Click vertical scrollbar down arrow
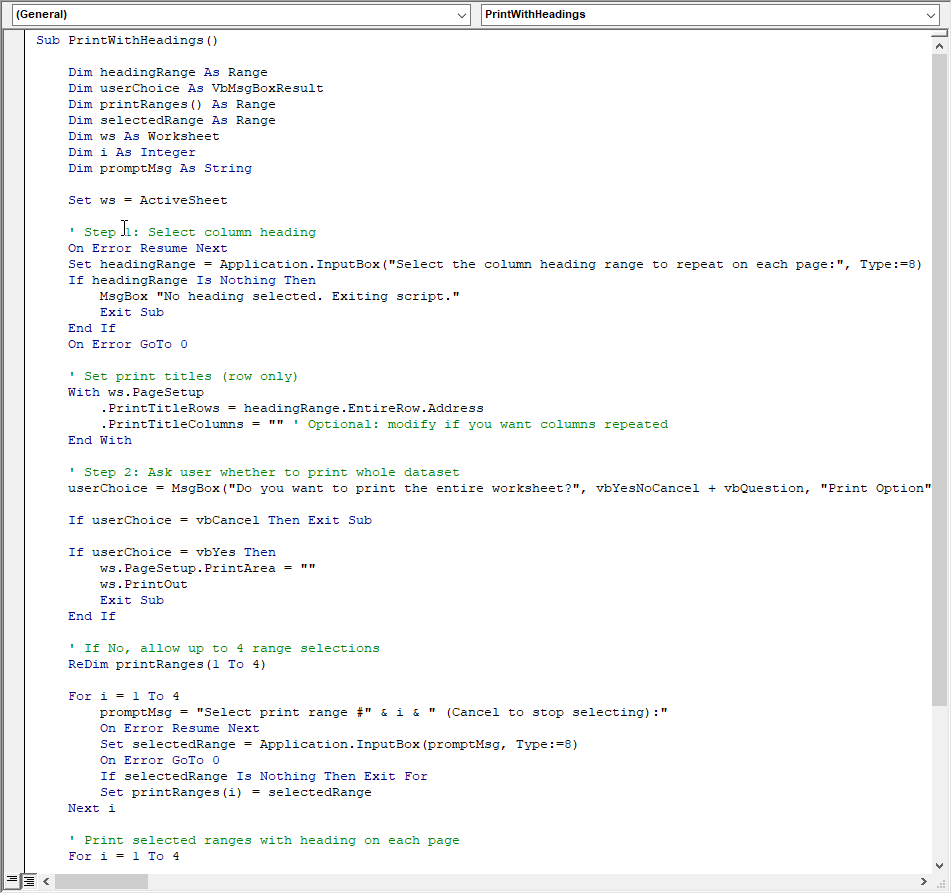Image resolution: width=952 pixels, height=894 pixels. 939,865
